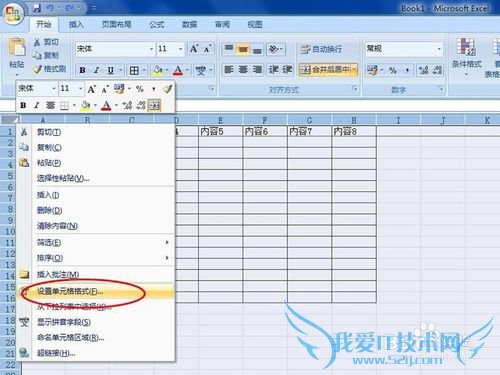The height and width of the screenshot is (375, 500).
Task: Apply ribbon red font color
Action: pos(178,70)
